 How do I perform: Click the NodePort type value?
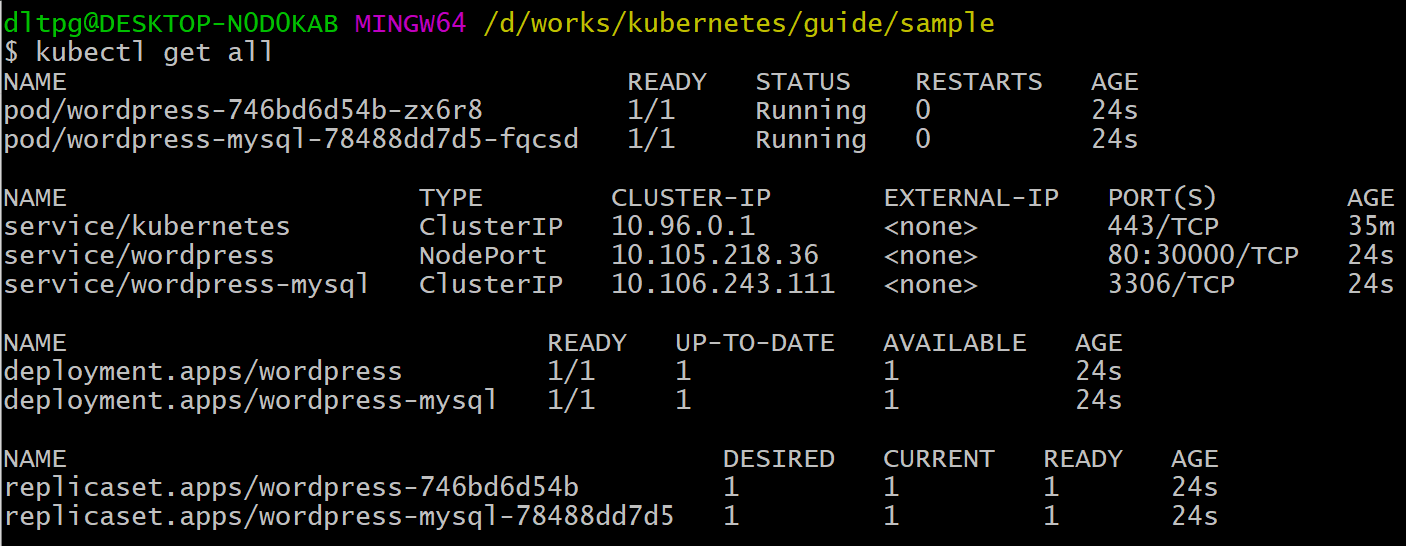click(483, 255)
